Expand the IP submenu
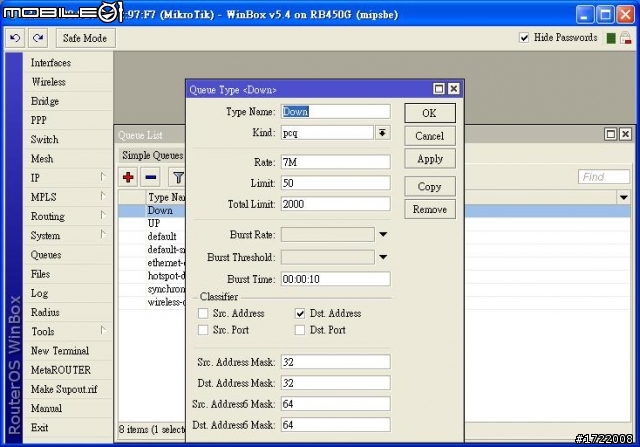 tap(103, 177)
